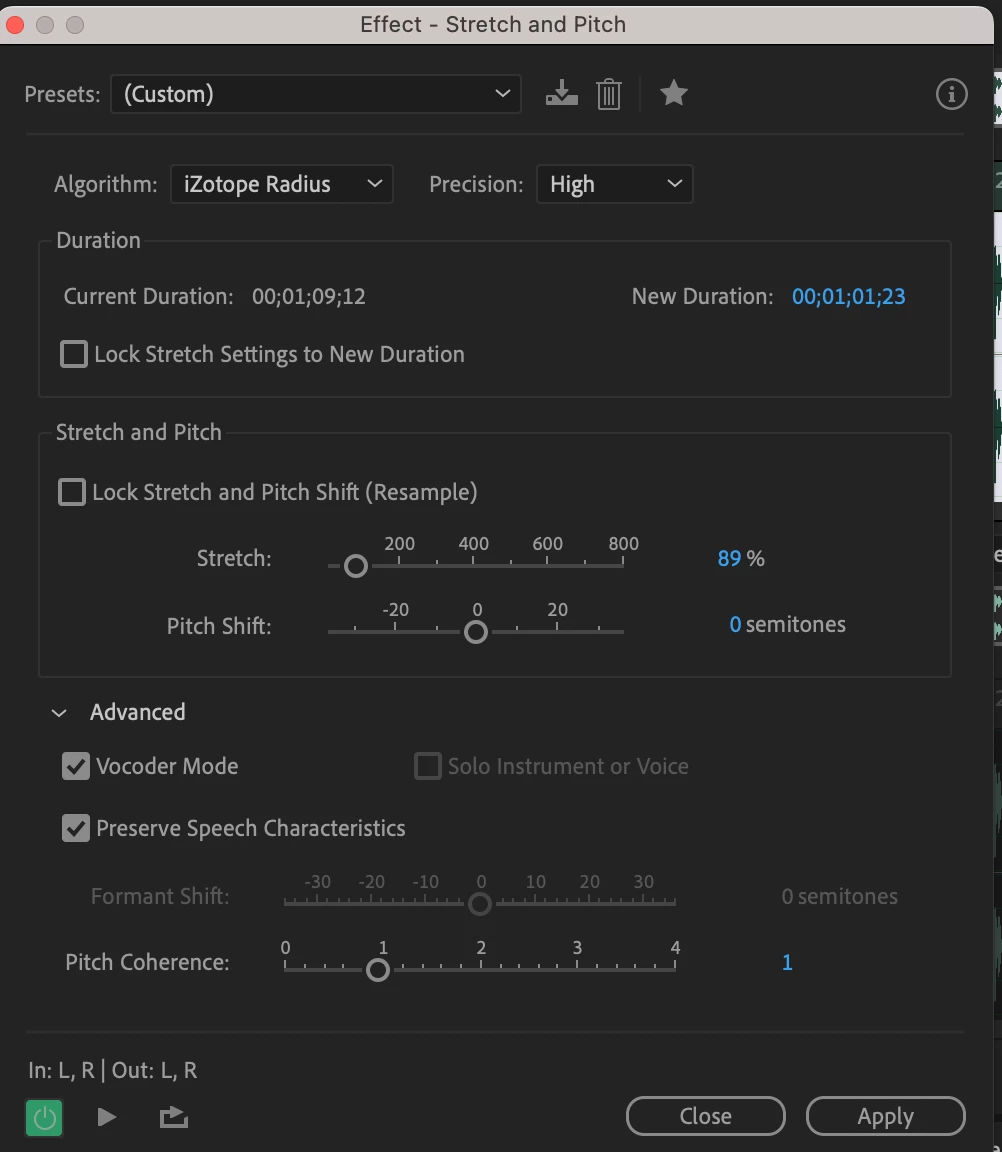Click the Pitch Coherence slider handle
1002x1152 pixels.
coord(377,969)
